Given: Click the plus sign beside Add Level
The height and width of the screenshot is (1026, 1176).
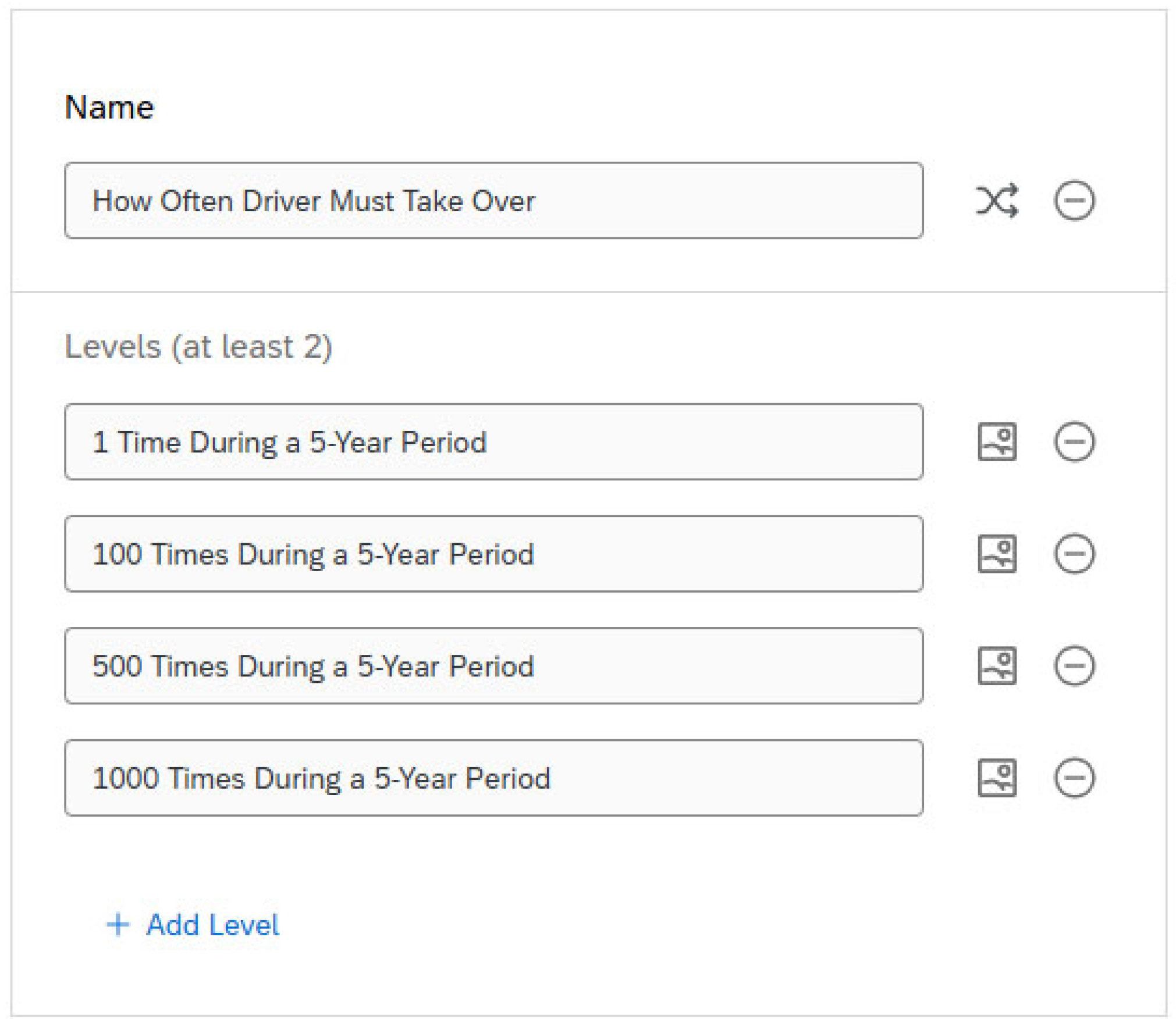Looking at the screenshot, I should [x=118, y=925].
